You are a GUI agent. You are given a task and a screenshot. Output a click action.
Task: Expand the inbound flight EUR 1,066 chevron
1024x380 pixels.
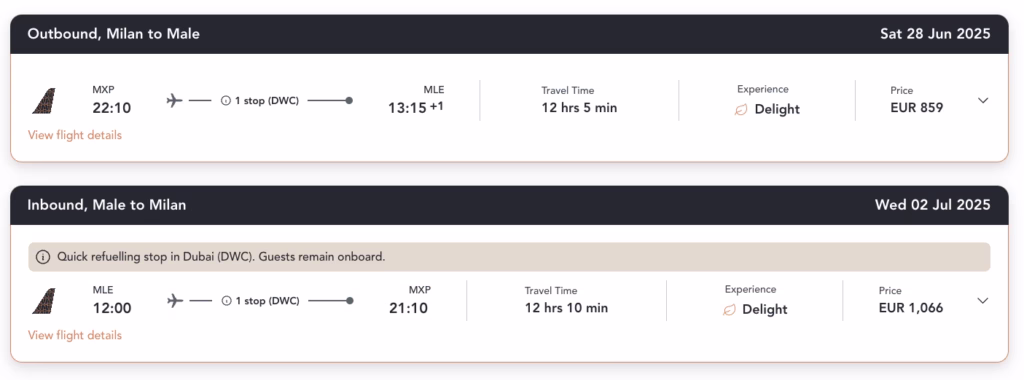tap(983, 300)
